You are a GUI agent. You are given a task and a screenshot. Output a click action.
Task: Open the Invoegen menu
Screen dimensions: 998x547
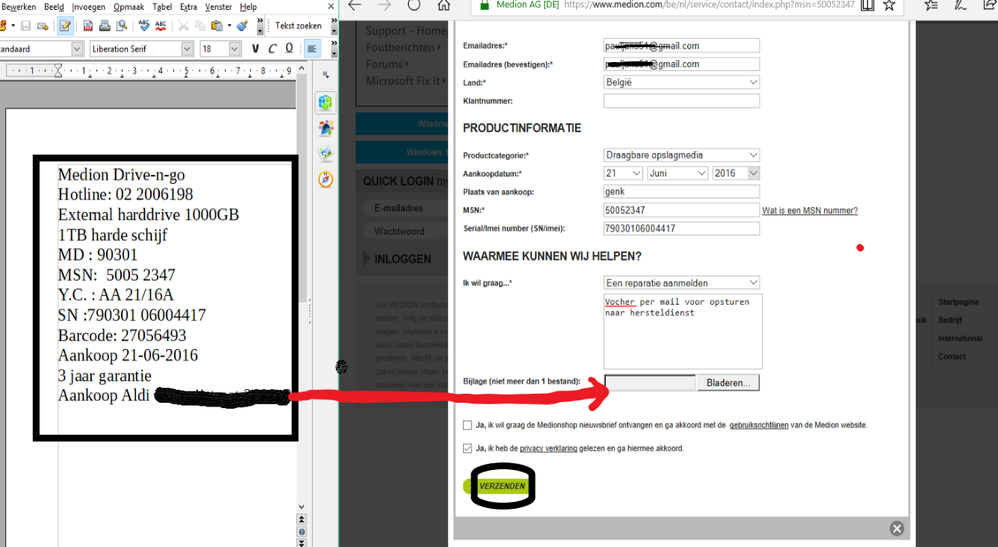[88, 6]
